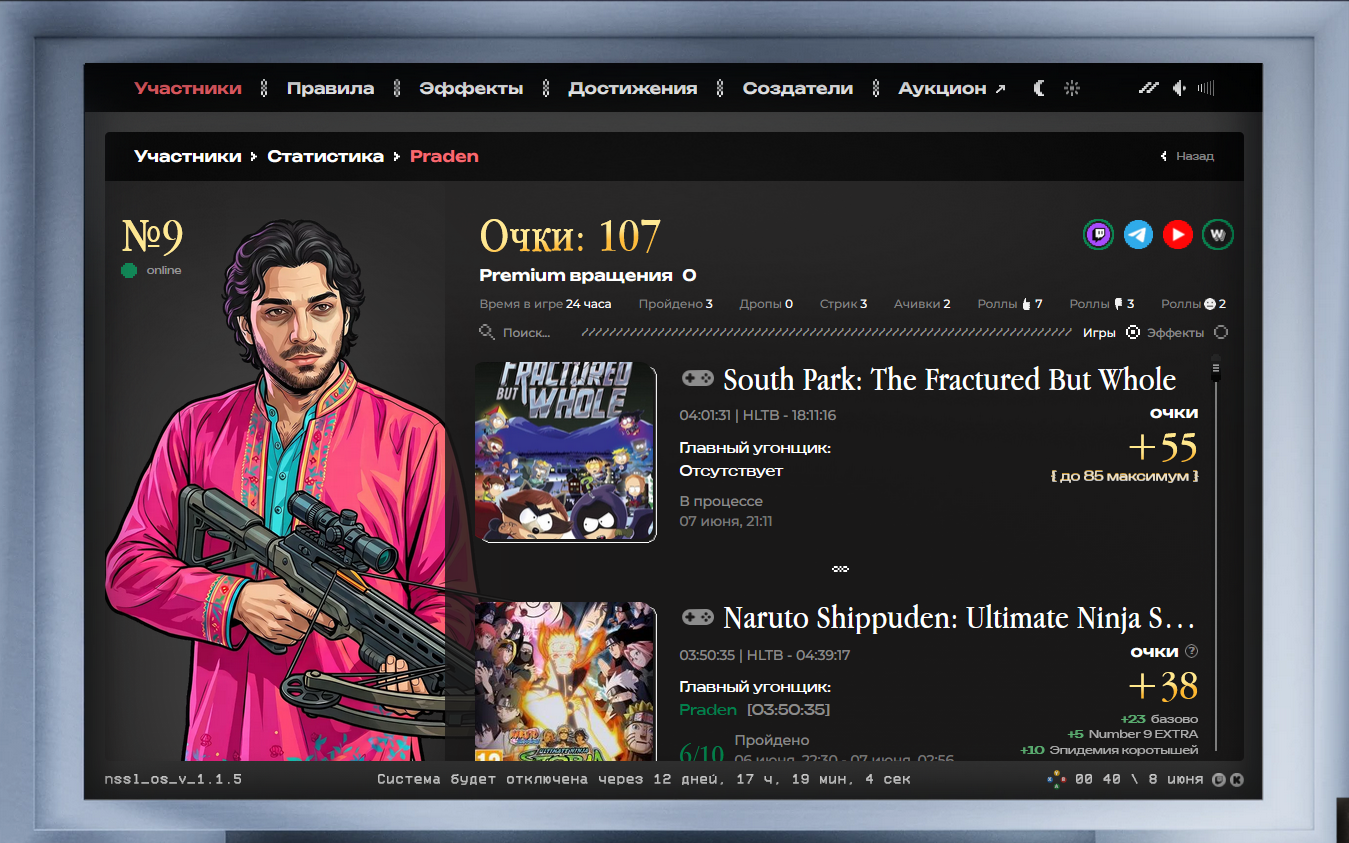Click the +10 Эпидемия коротышей line
The width and height of the screenshot is (1349, 843).
(x=1109, y=750)
